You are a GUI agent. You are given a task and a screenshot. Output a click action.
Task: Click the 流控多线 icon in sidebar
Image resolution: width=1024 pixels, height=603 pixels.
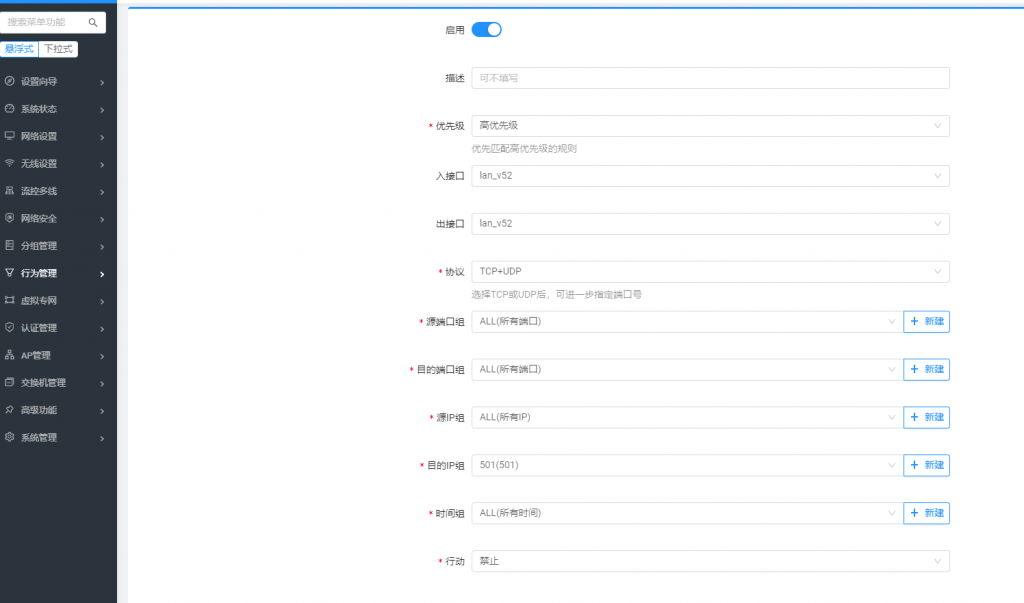coord(9,191)
